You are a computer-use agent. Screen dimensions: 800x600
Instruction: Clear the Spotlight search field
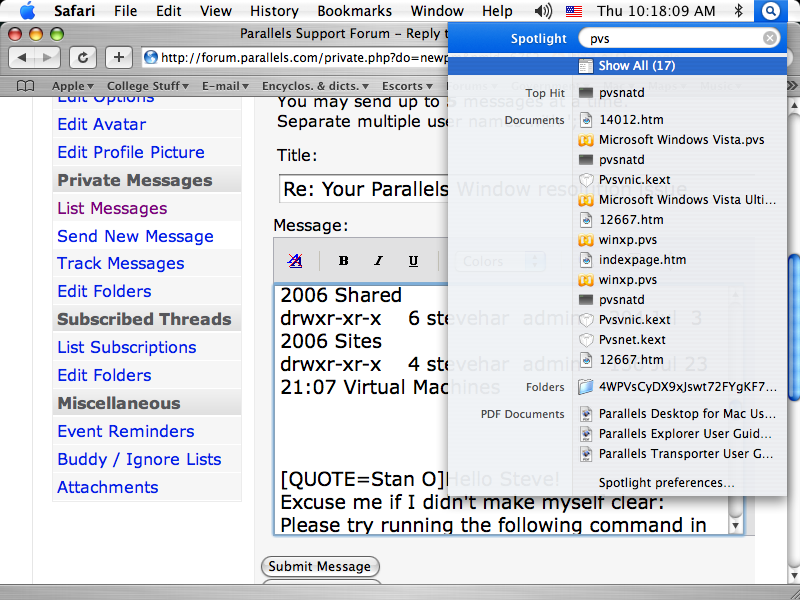[769, 38]
